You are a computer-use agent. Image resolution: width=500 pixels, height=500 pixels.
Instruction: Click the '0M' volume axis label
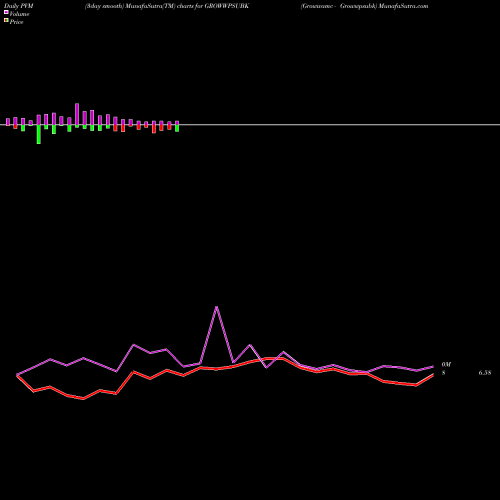click(446, 364)
